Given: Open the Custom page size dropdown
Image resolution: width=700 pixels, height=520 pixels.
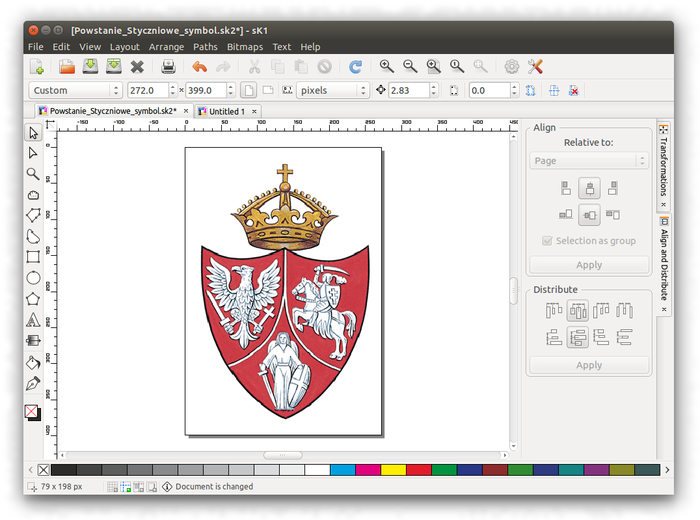Looking at the screenshot, I should point(74,90).
